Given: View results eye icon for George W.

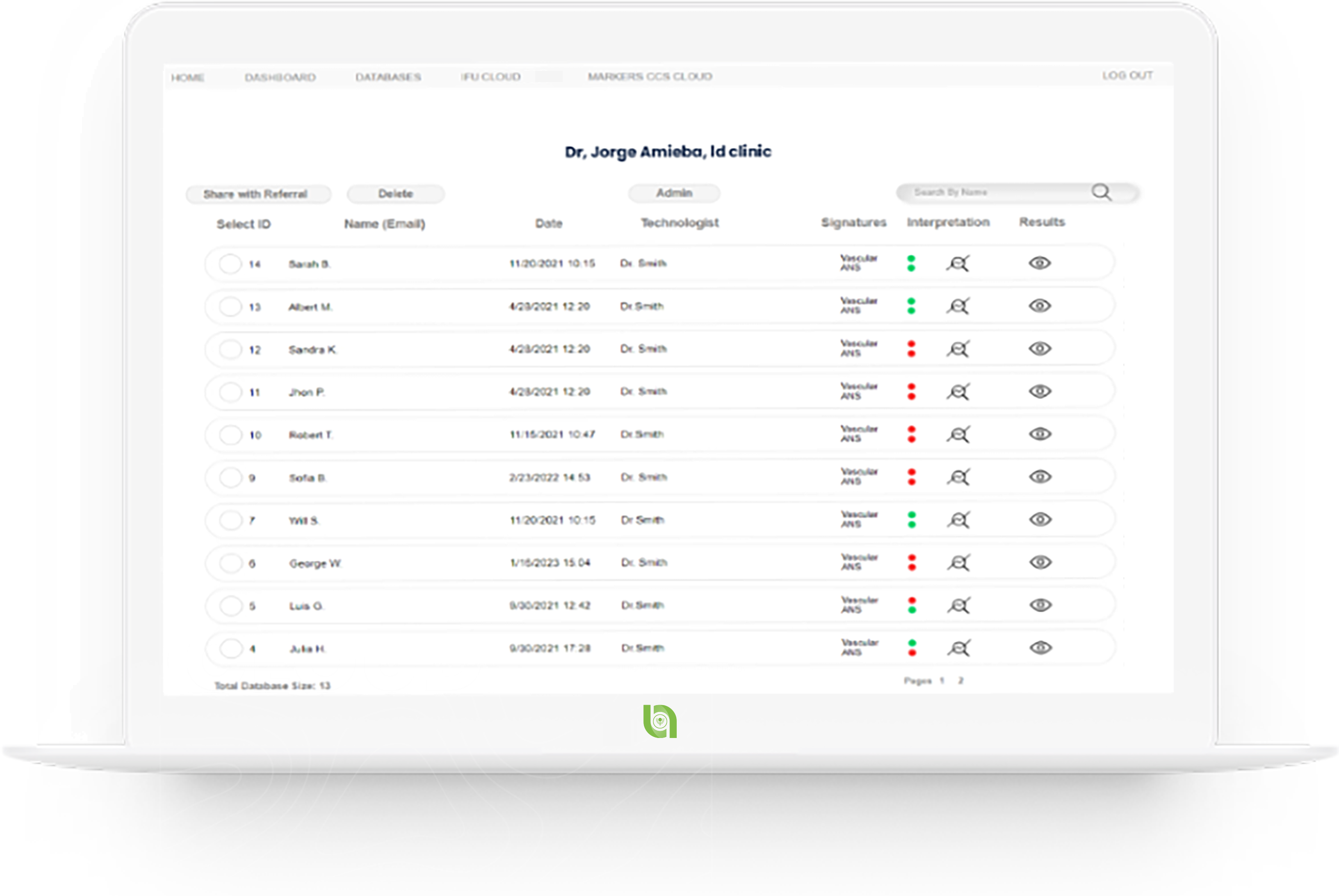Looking at the screenshot, I should tap(1041, 562).
